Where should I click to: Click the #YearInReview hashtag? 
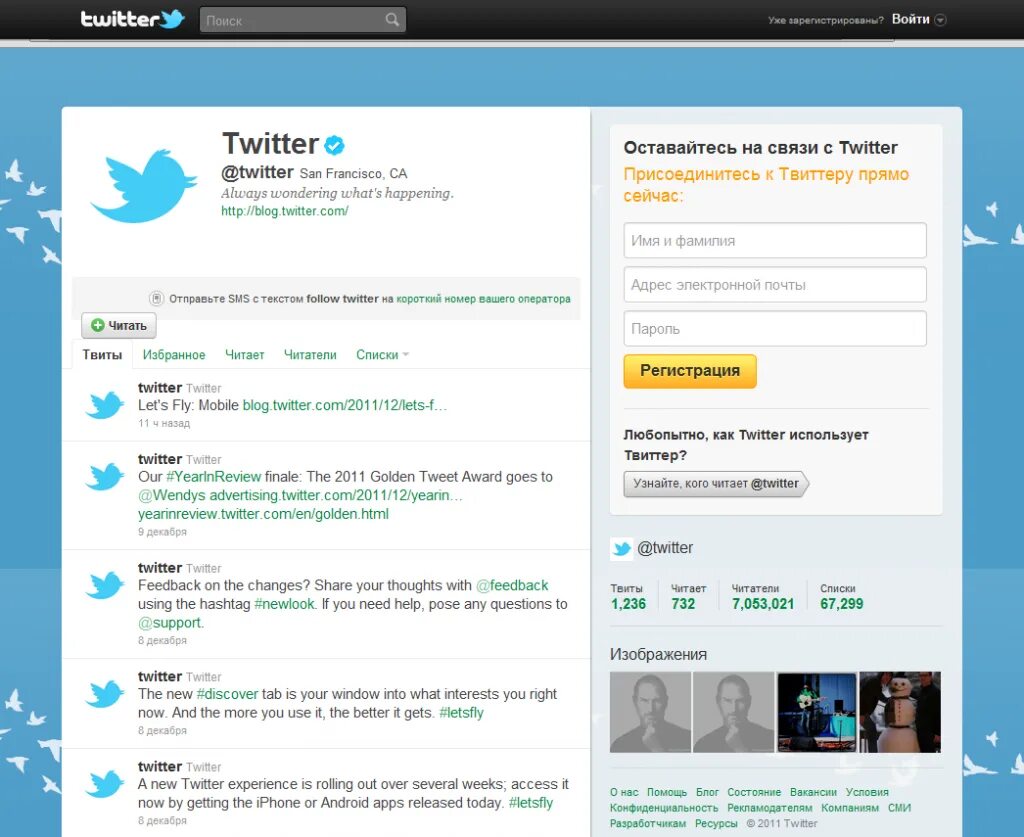pyautogui.click(x=214, y=477)
